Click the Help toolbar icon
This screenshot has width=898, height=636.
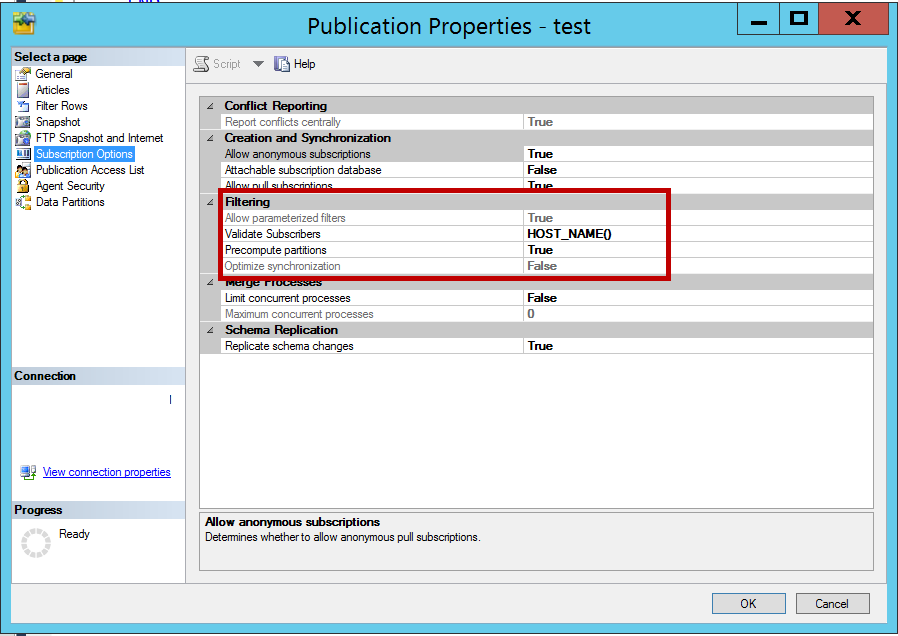(x=282, y=64)
